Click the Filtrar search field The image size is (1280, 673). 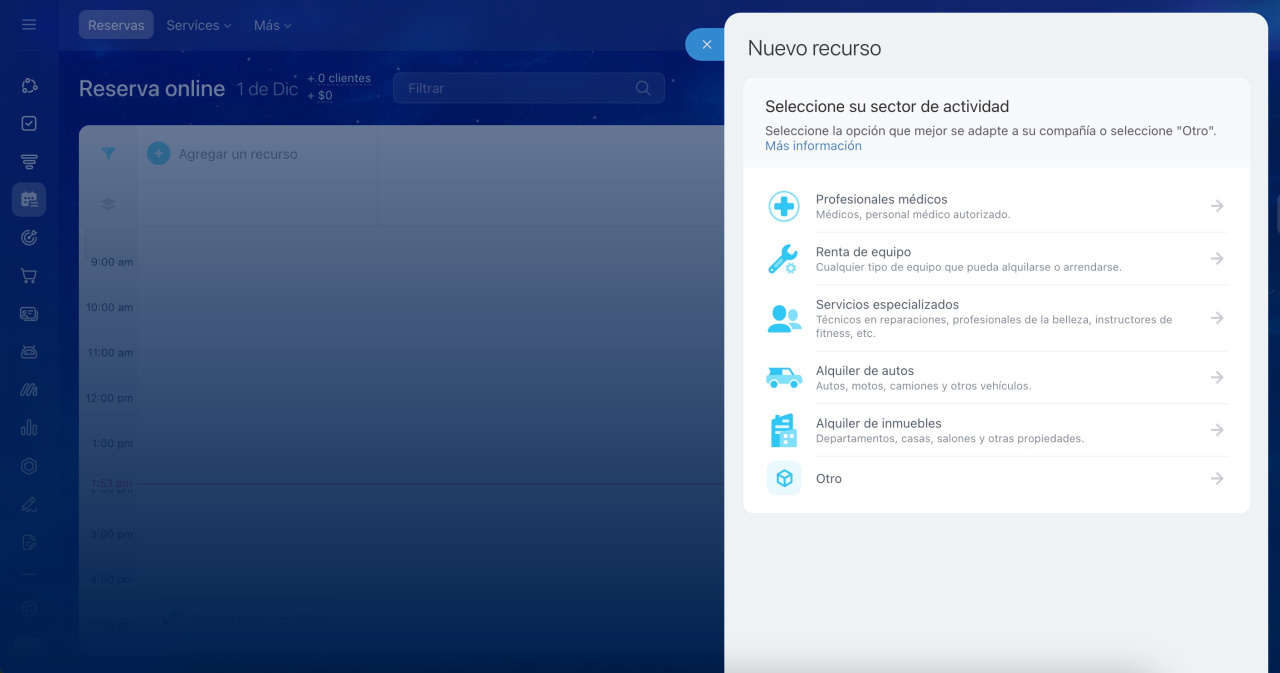pos(515,88)
